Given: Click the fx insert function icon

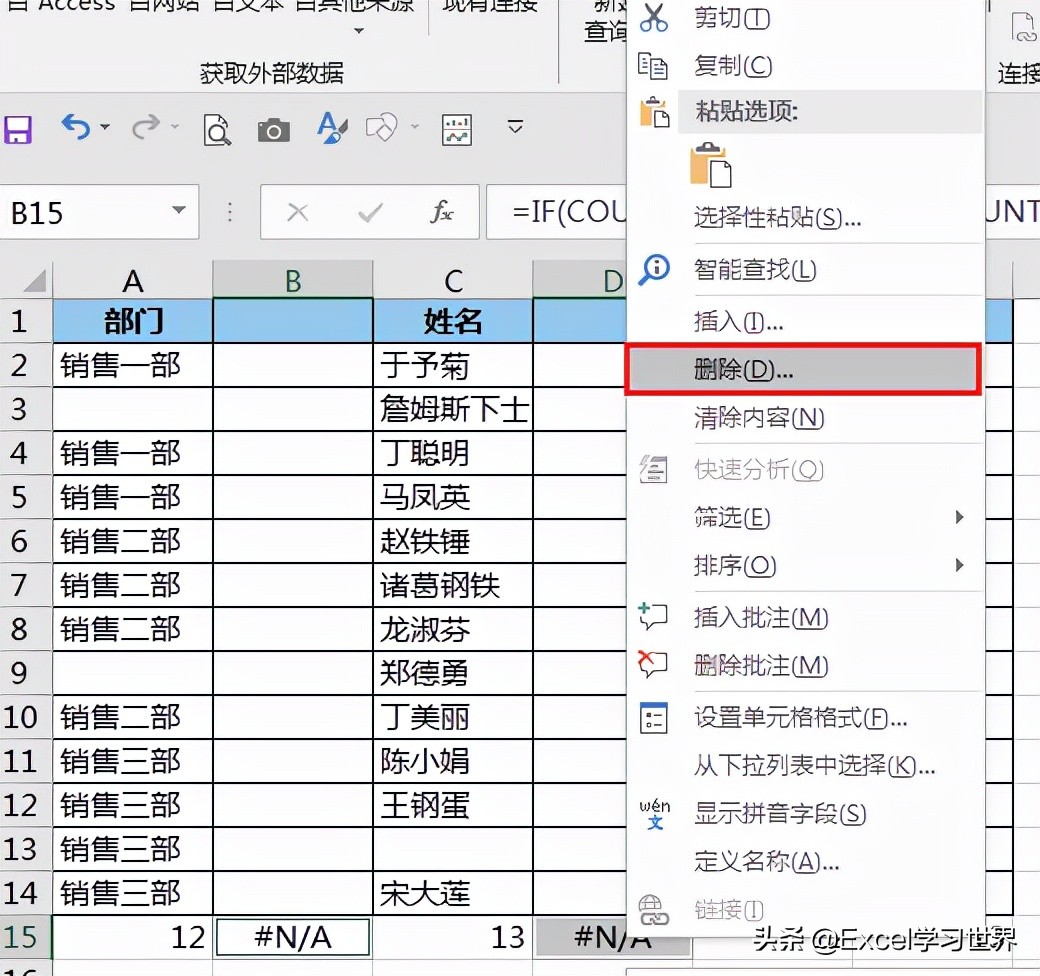Looking at the screenshot, I should pos(442,212).
